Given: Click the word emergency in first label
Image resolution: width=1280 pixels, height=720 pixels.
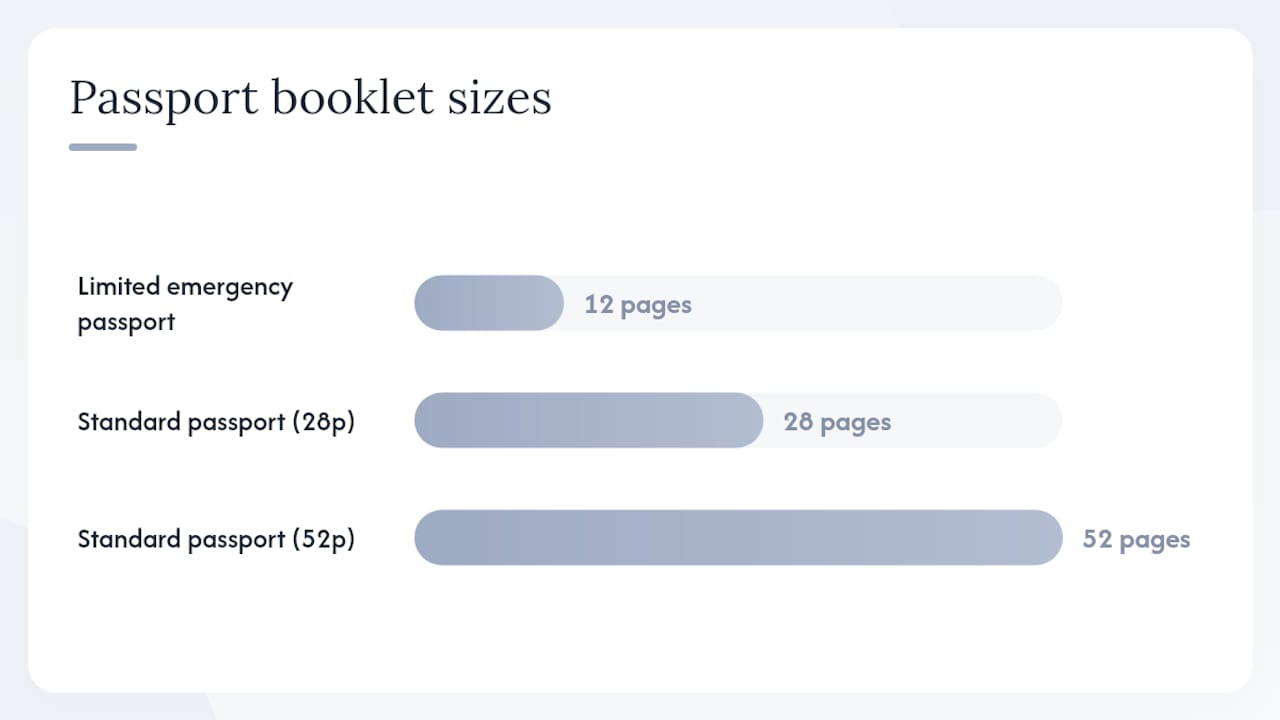Looking at the screenshot, I should pos(230,287).
